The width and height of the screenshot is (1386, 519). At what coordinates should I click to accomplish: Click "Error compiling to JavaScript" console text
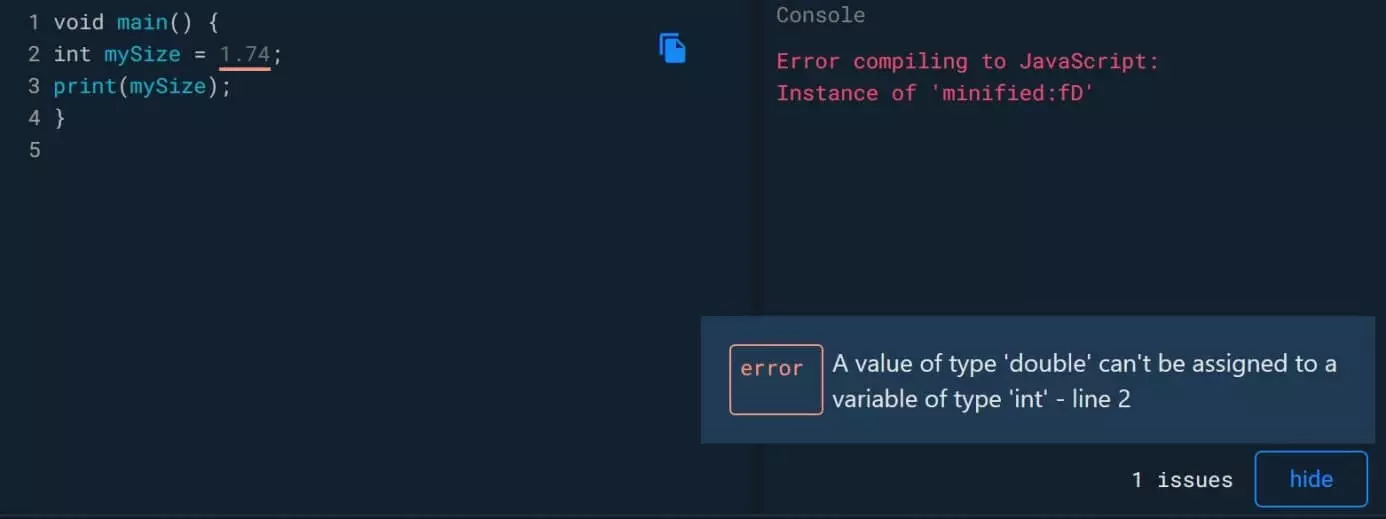[967, 61]
